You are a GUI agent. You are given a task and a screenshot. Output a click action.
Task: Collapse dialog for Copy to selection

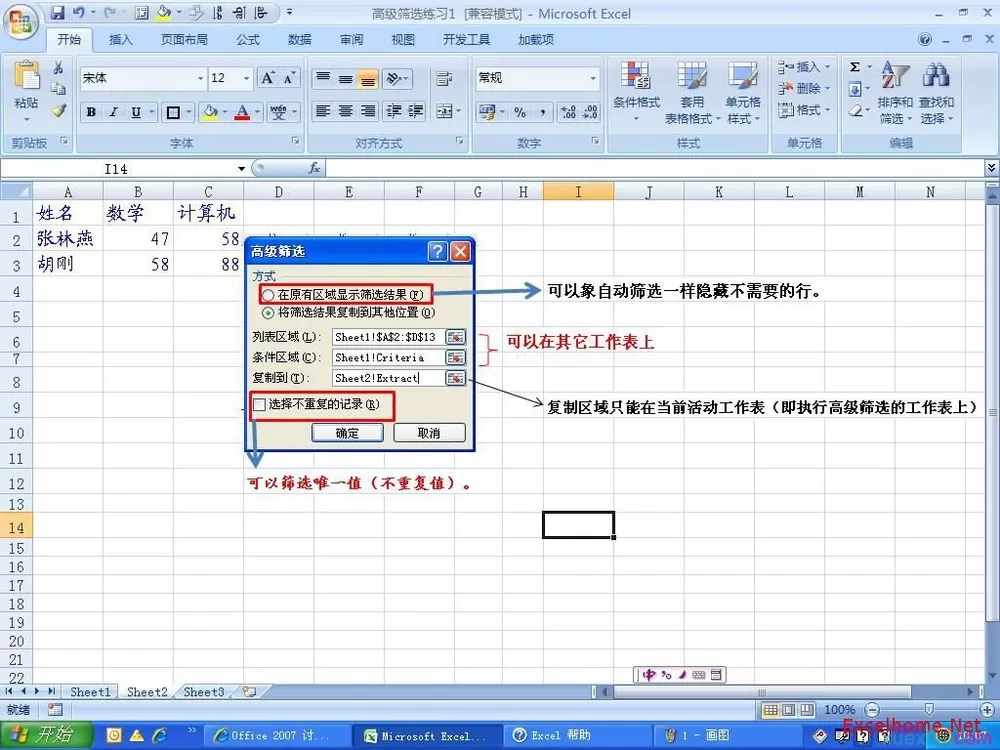[455, 378]
